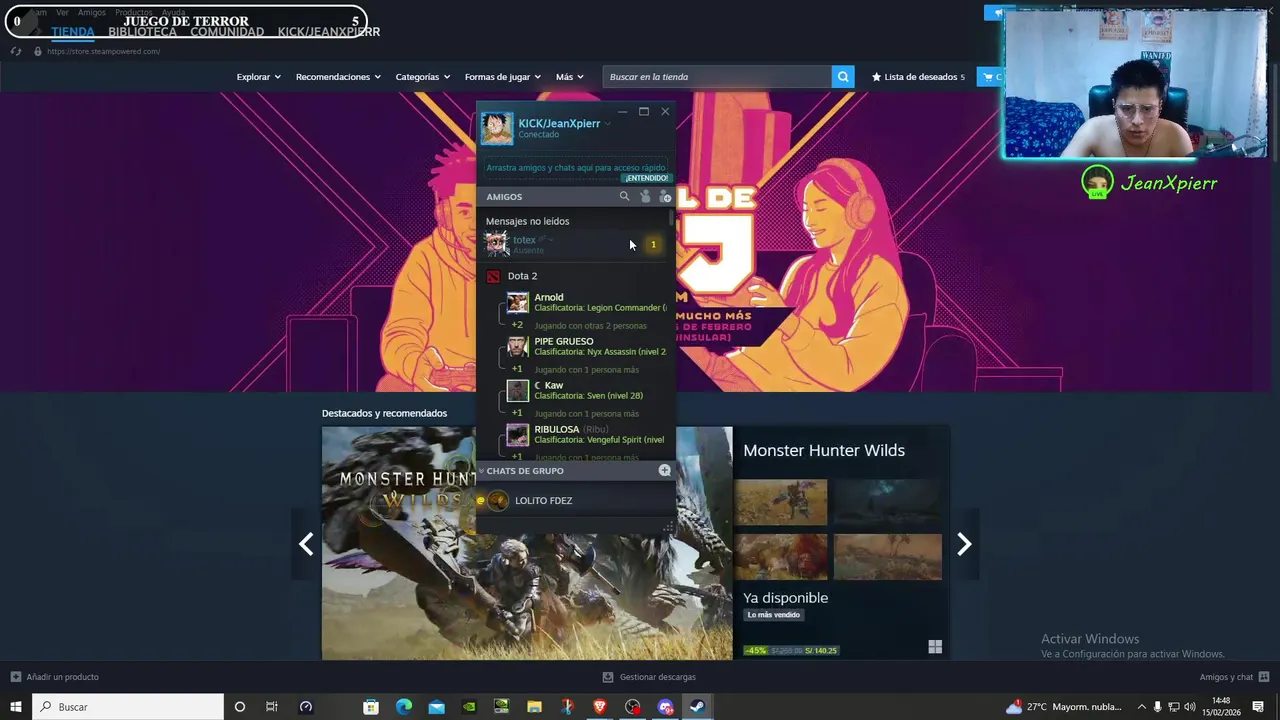
Task: Click the add friend icon in Amigos header
Action: (665, 197)
